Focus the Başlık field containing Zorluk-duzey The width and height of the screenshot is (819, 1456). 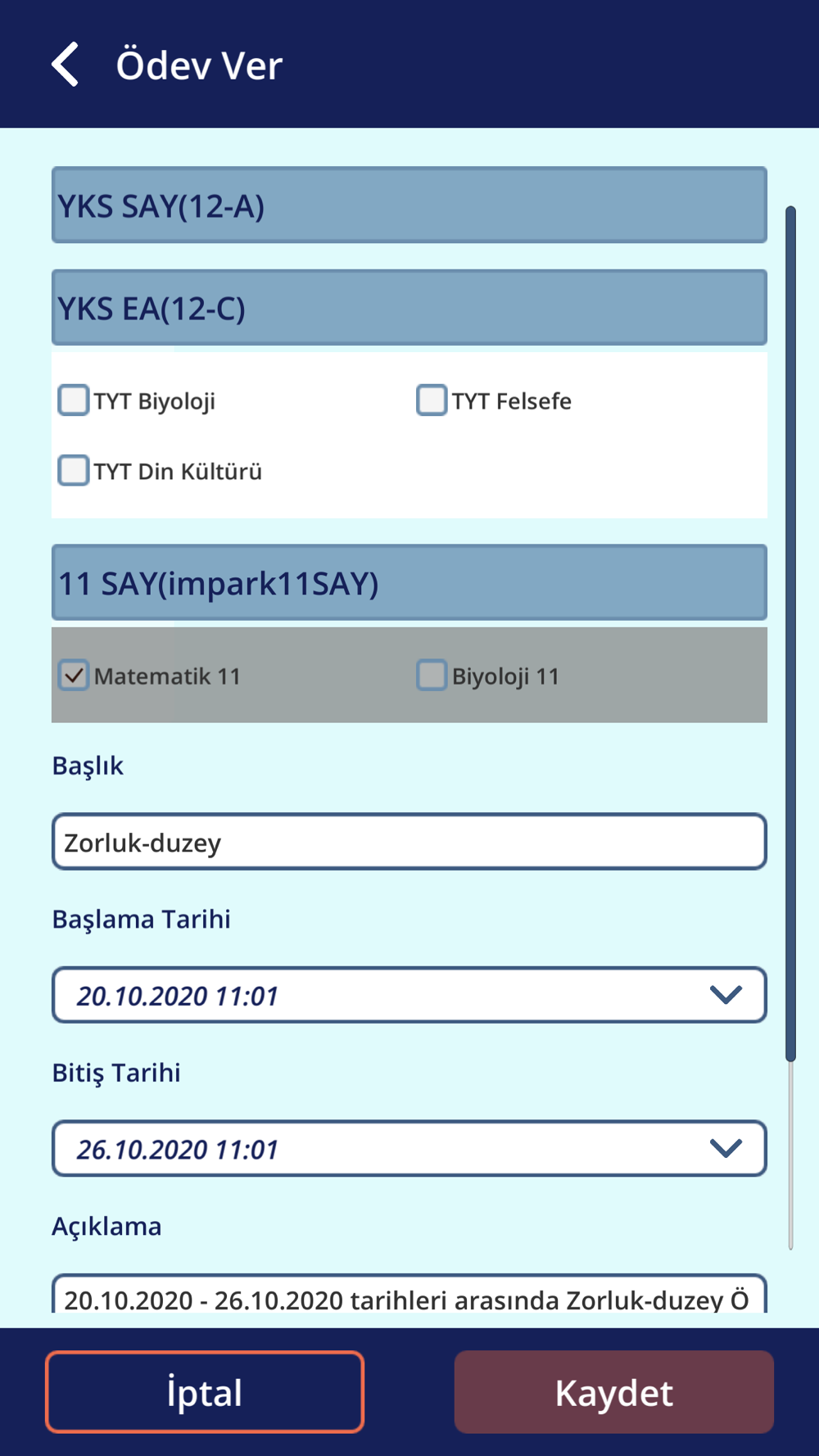[x=409, y=842]
